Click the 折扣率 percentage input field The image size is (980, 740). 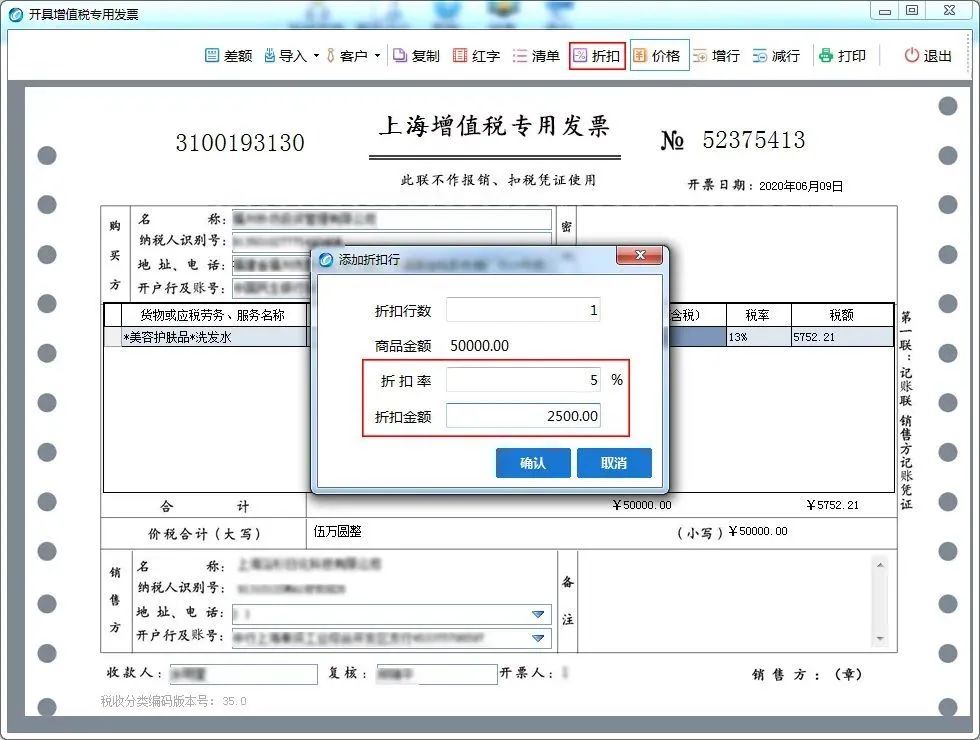click(x=523, y=380)
